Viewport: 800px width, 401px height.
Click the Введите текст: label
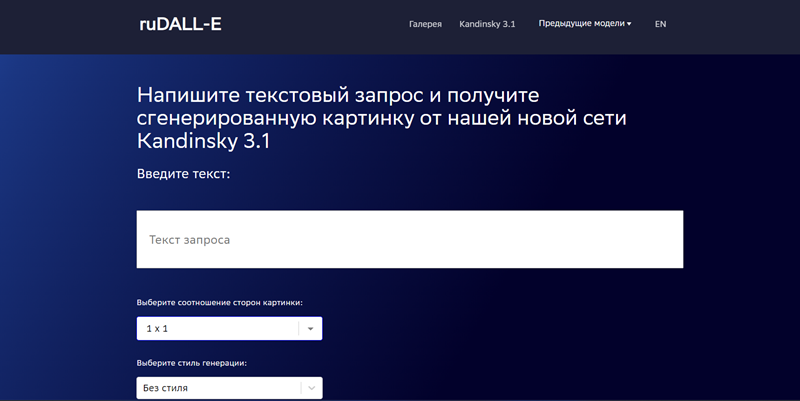(184, 174)
